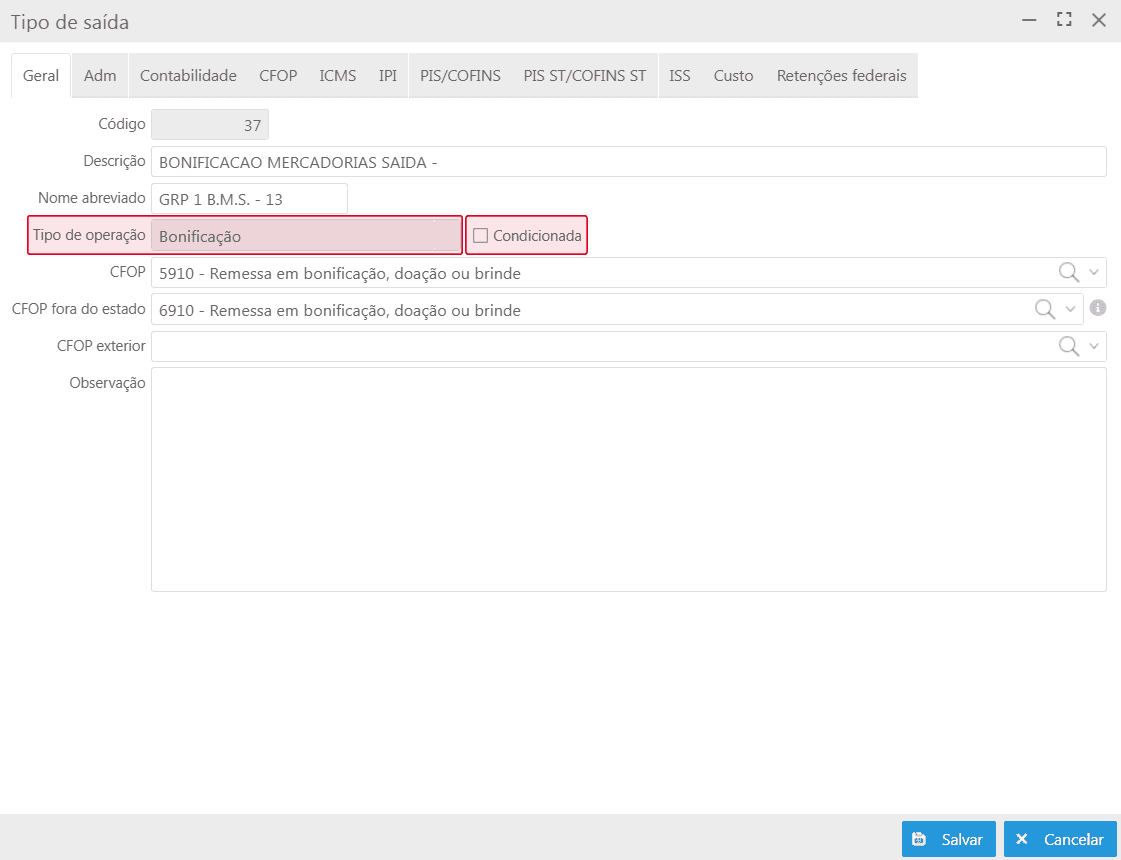Click magnifier icon in CFOP fora do estado
The width and height of the screenshot is (1121, 860).
1045,309
